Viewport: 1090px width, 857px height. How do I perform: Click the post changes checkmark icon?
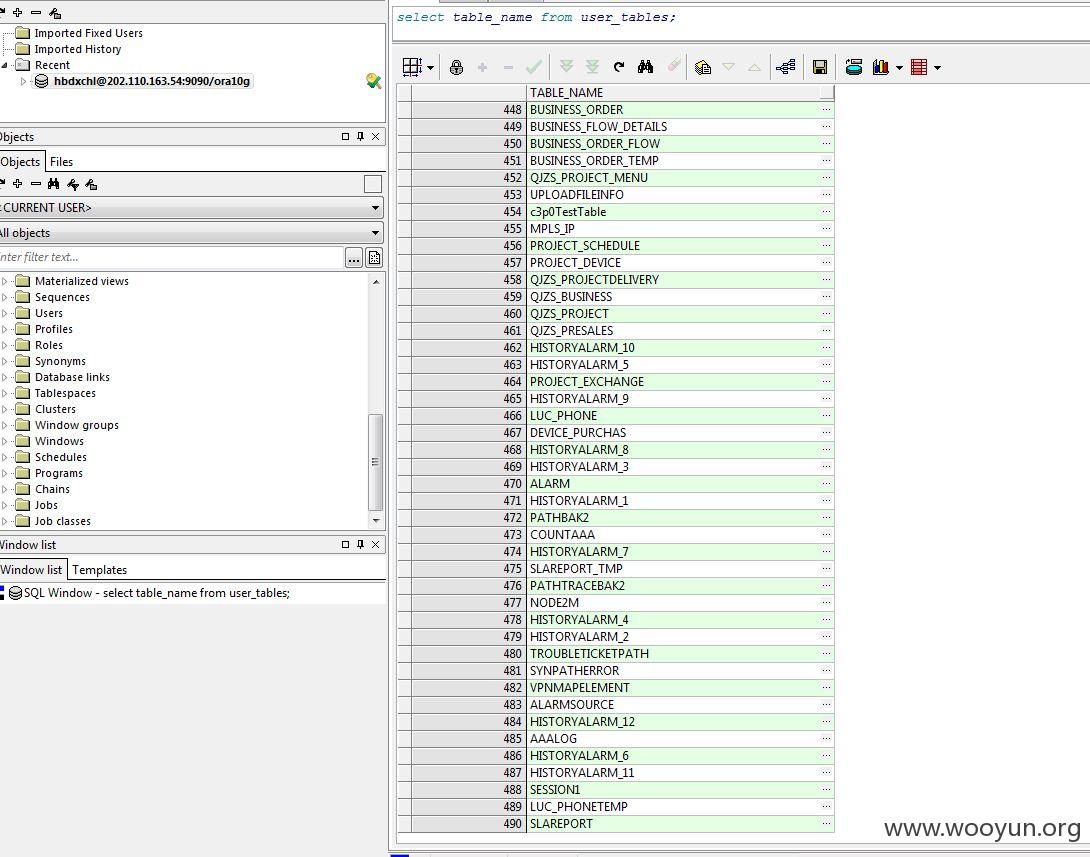(x=534, y=67)
